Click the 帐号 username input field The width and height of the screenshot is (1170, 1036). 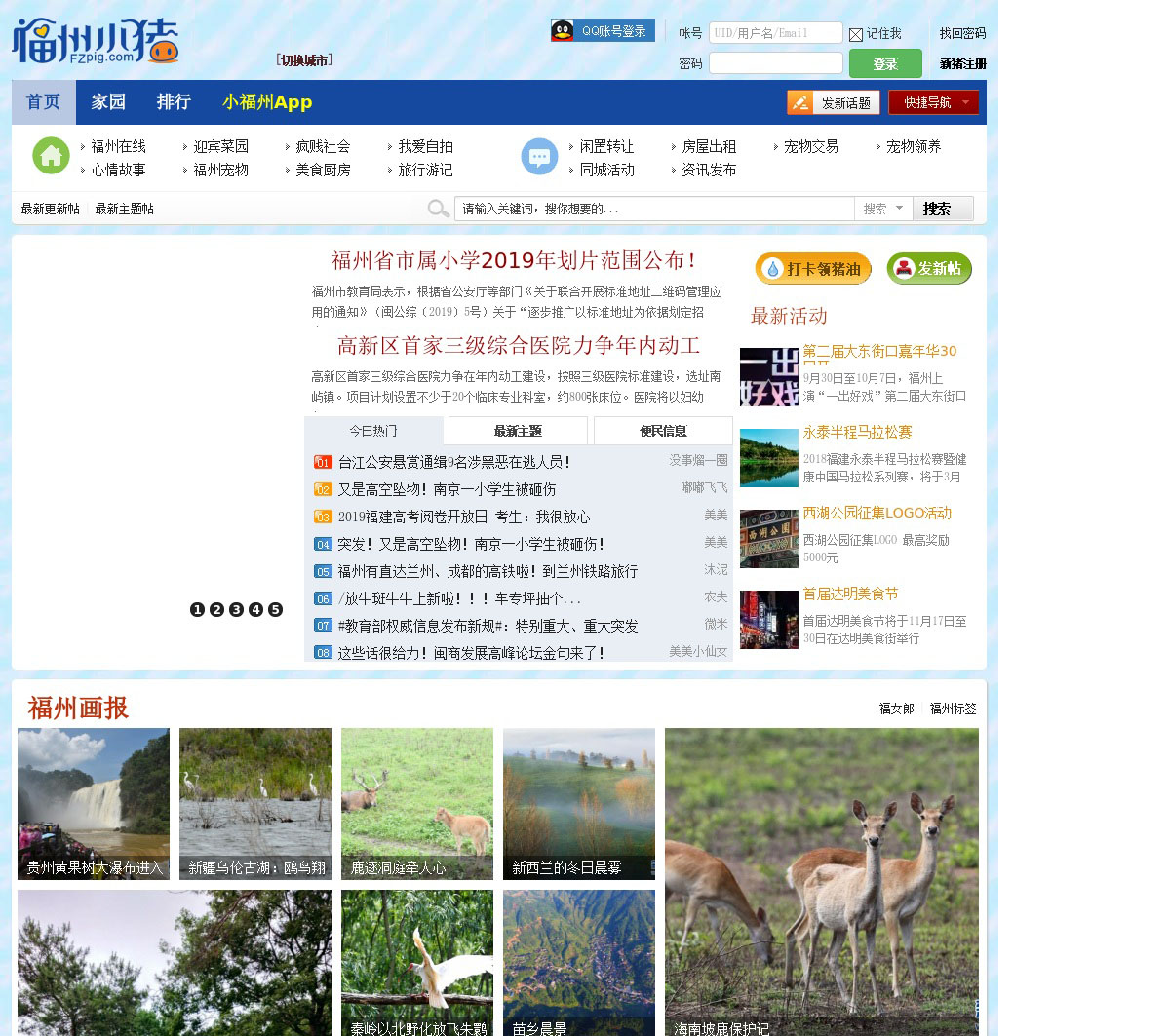click(775, 33)
